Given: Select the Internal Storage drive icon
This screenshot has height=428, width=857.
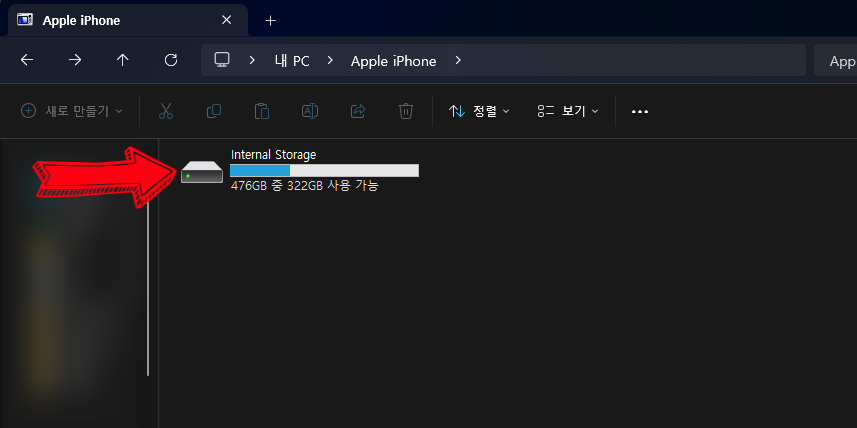Looking at the screenshot, I should [202, 172].
